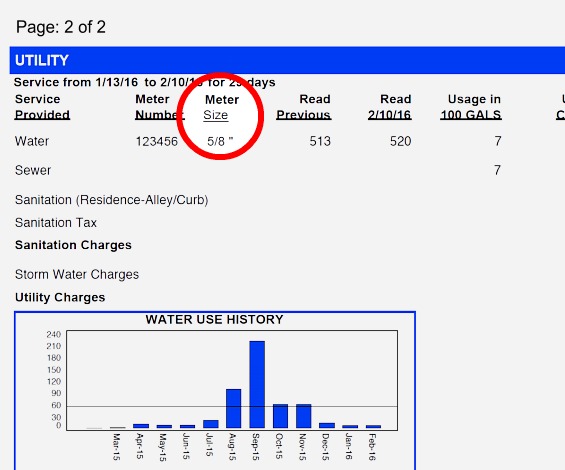This screenshot has height=470, width=565.
Task: Select meter number 123456
Action: click(157, 141)
